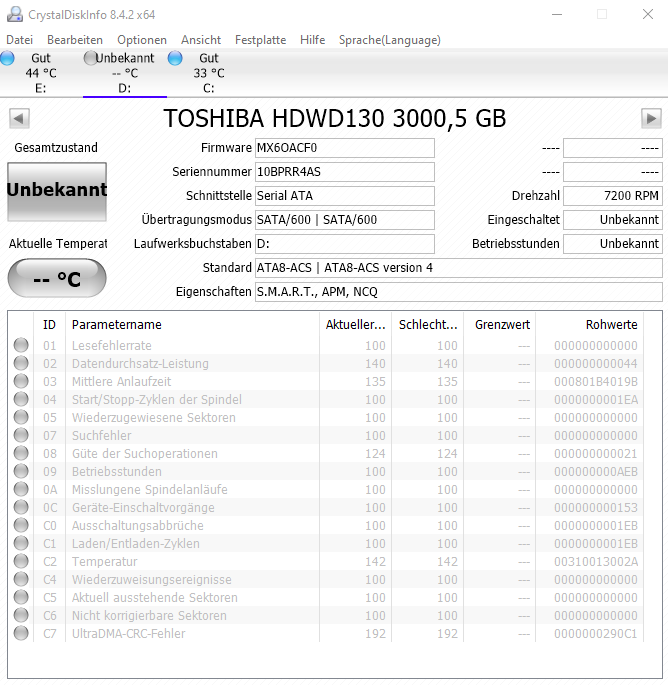Viewport: 668px width, 685px height.
Task: Click status orb for Datendurchsatz-Leistung row
Action: point(21,363)
